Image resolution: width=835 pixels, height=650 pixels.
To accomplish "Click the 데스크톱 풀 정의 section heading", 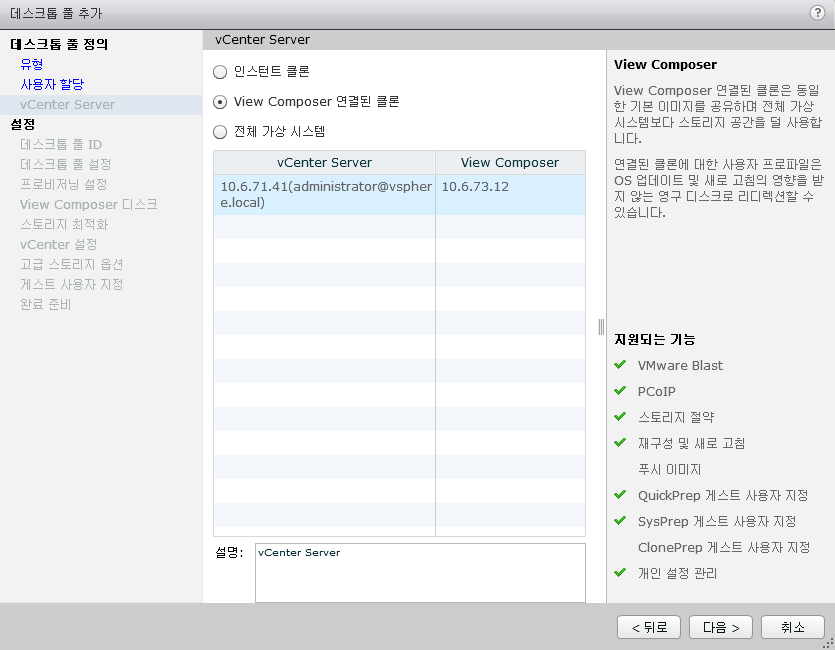I will (59, 44).
